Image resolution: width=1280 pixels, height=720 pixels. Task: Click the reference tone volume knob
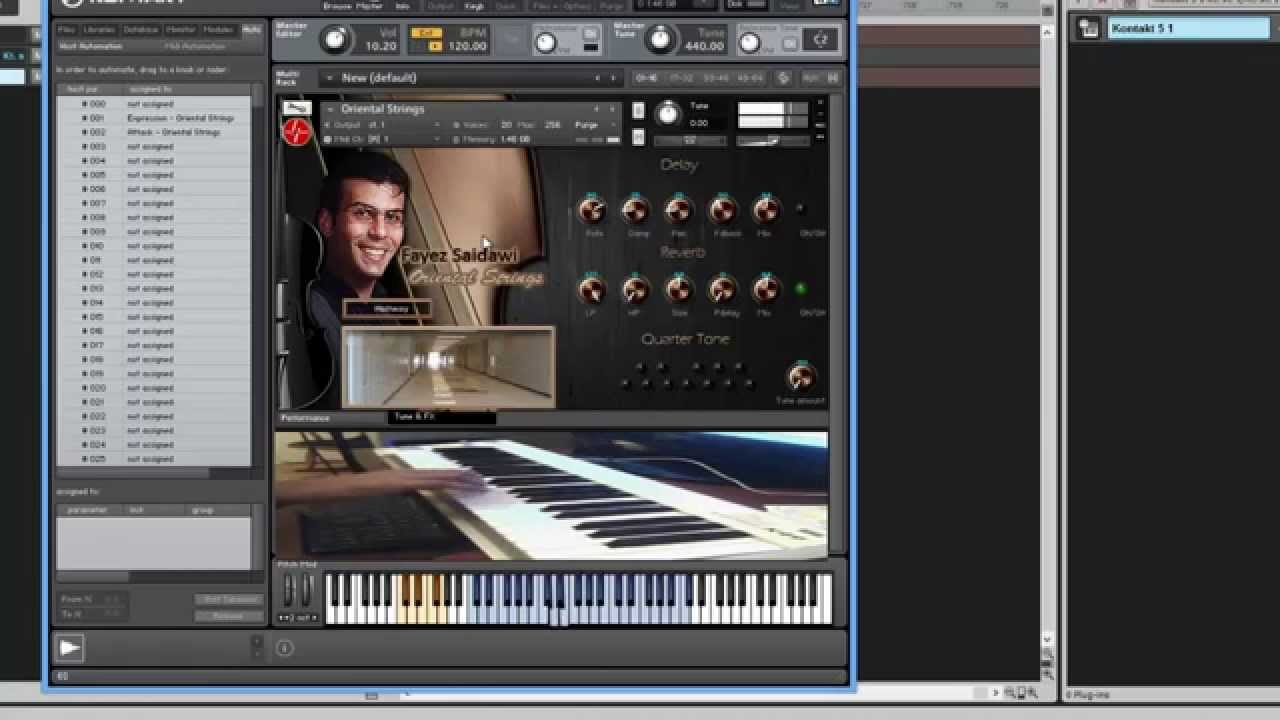pyautogui.click(x=751, y=42)
